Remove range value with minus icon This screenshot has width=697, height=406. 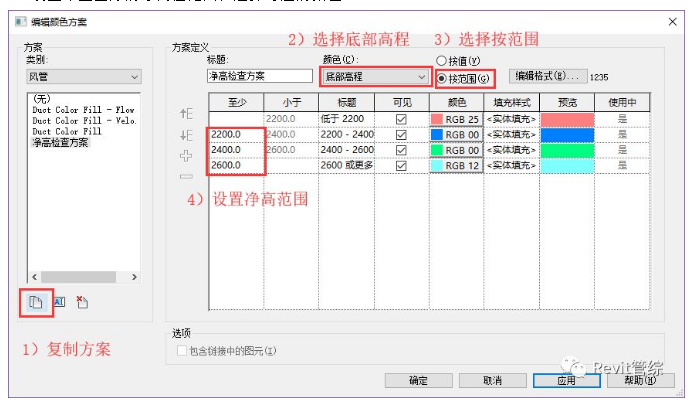click(x=186, y=177)
